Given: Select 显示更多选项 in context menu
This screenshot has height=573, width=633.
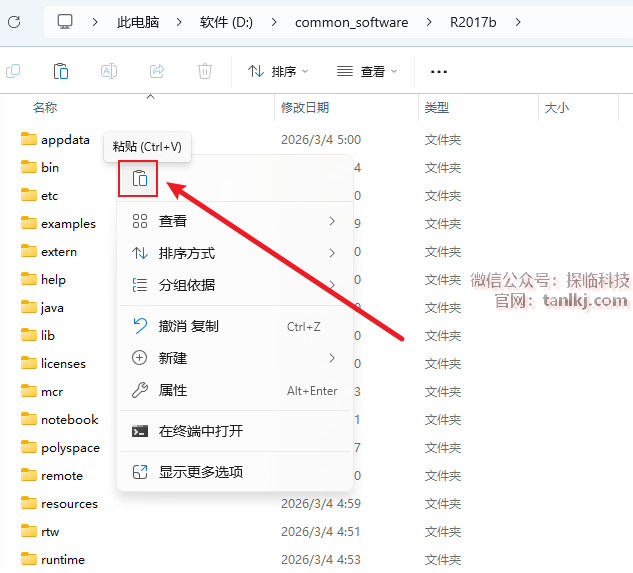Looking at the screenshot, I should click(x=200, y=471).
